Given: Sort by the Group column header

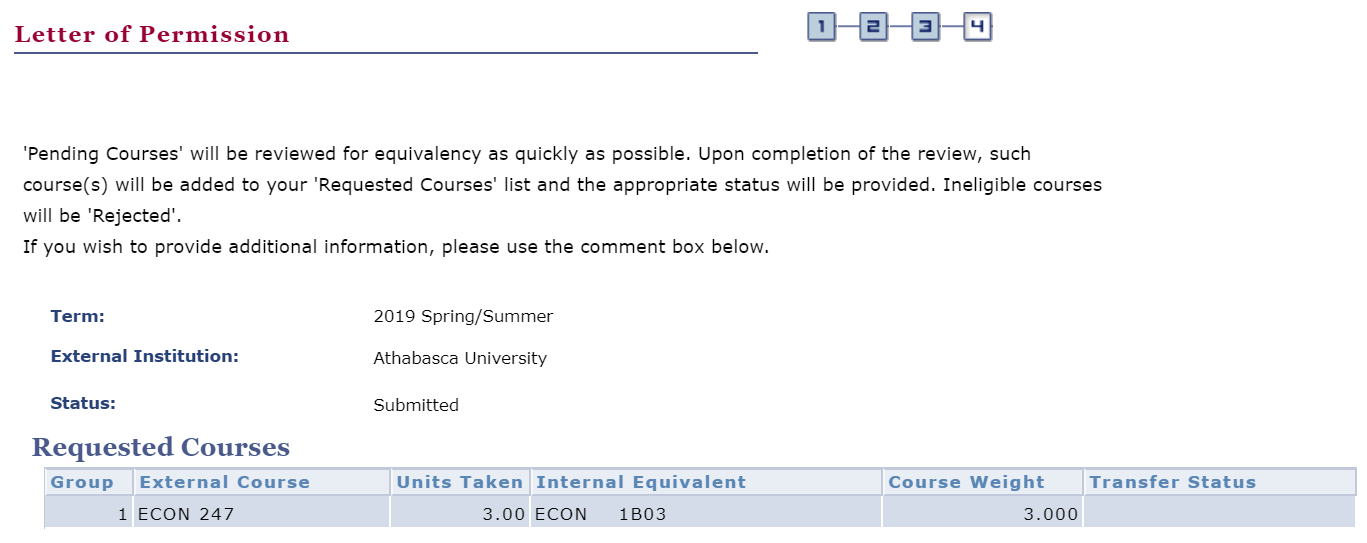Looking at the screenshot, I should click(82, 482).
